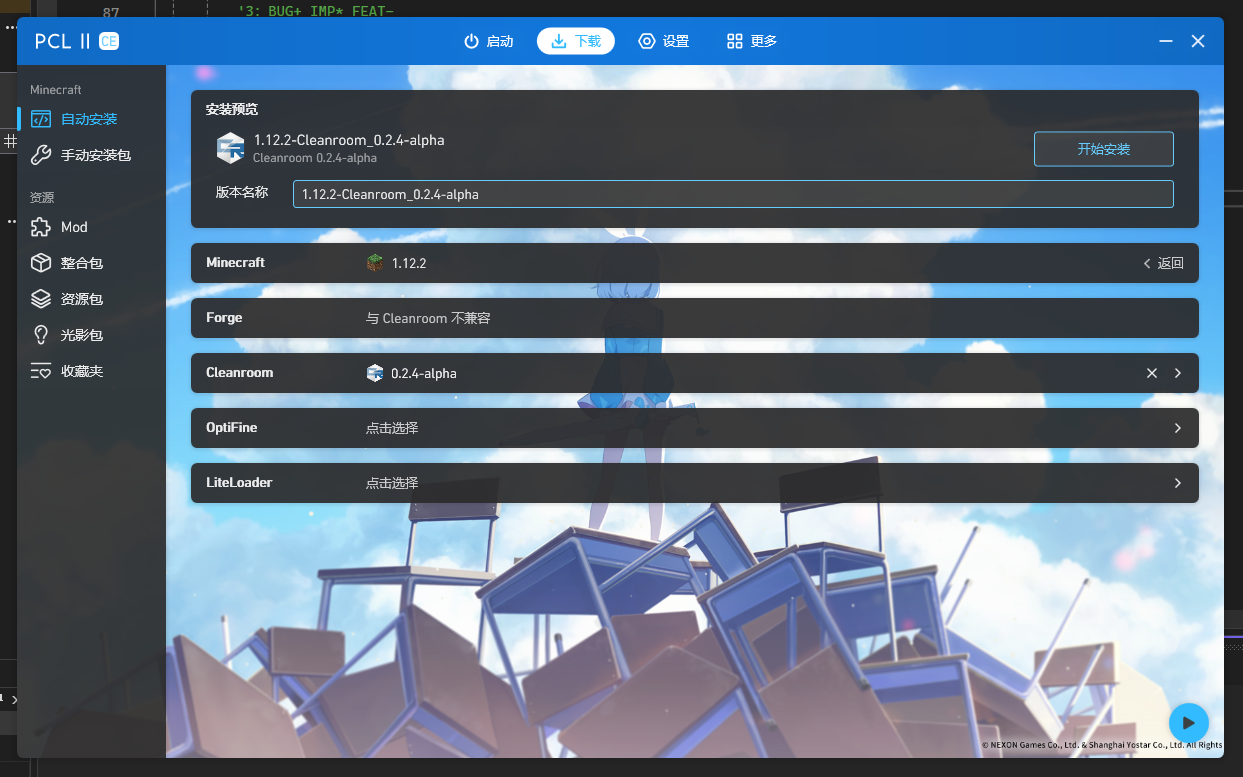Click the Mod puzzle piece icon
The image size is (1243, 777).
[x=40, y=227]
